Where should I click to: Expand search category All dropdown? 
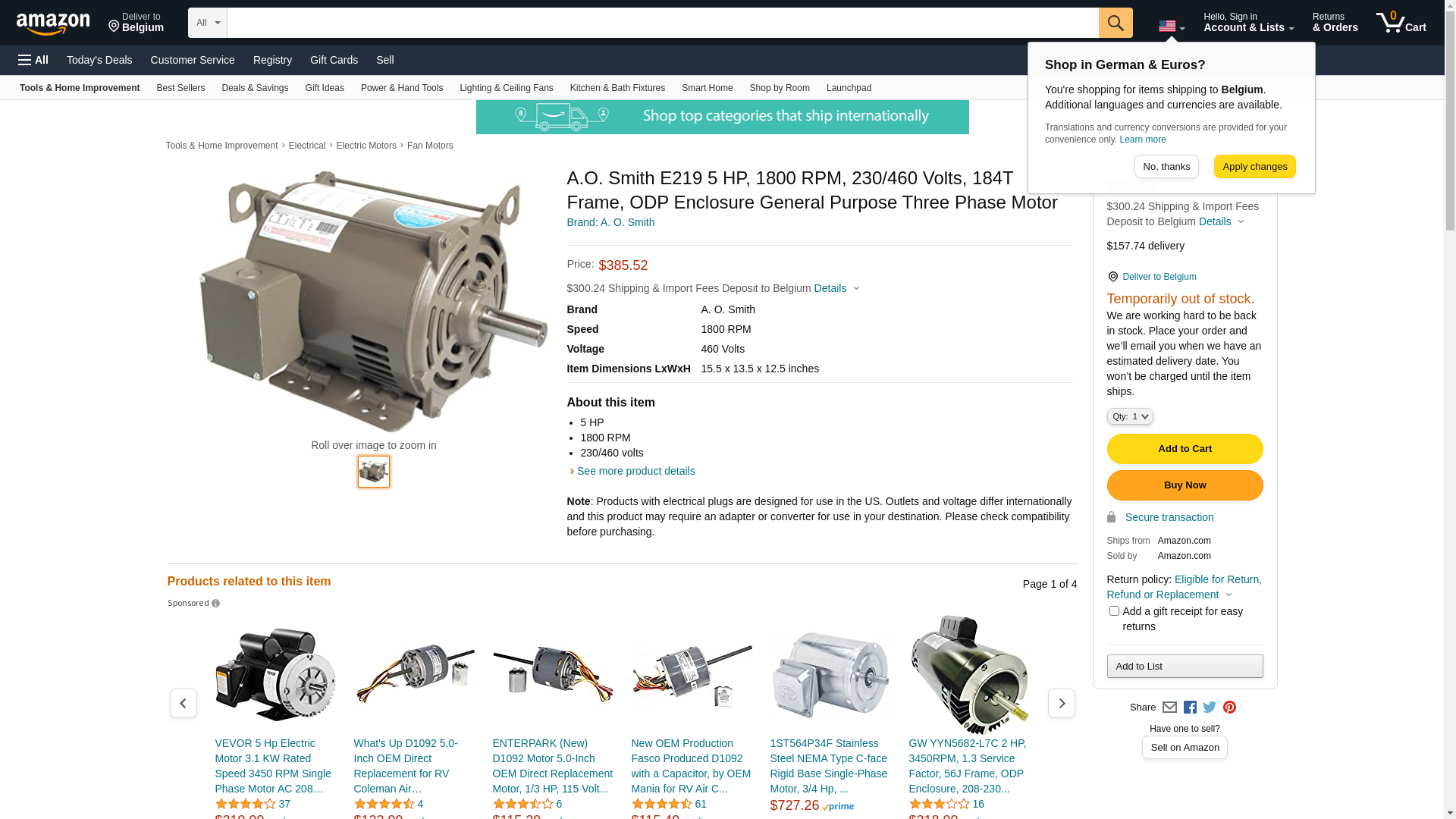207,23
